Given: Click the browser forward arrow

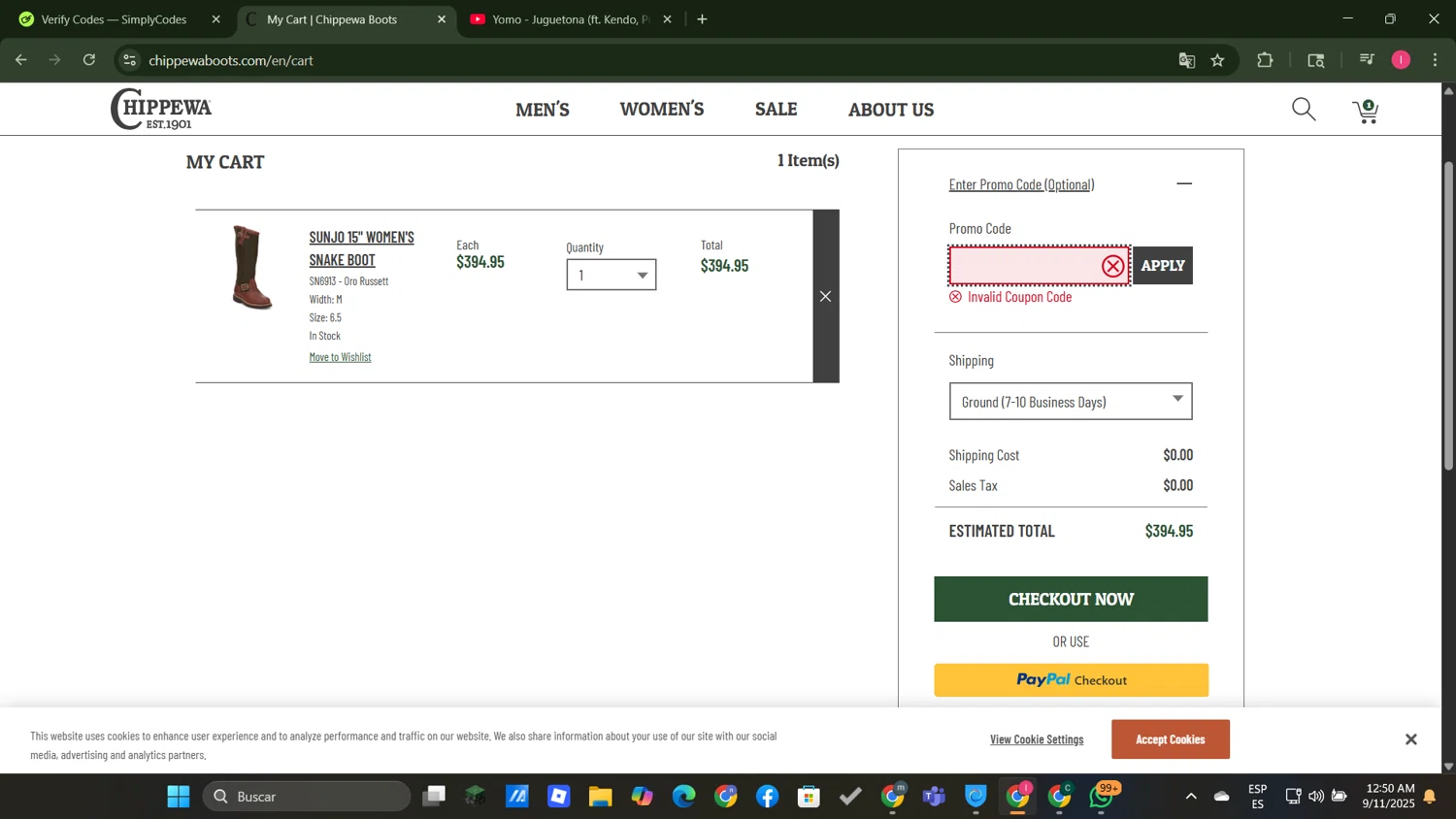Looking at the screenshot, I should (x=55, y=60).
